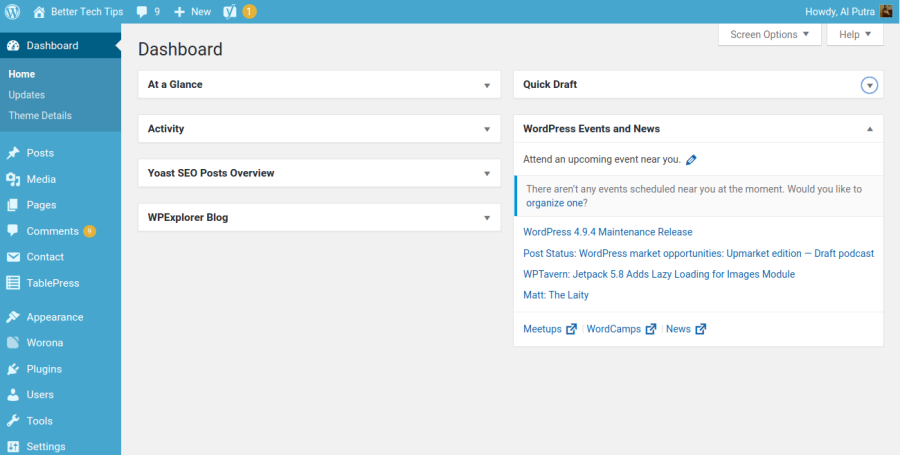Open the Screen Options dropdown
This screenshot has width=900, height=455.
point(769,34)
